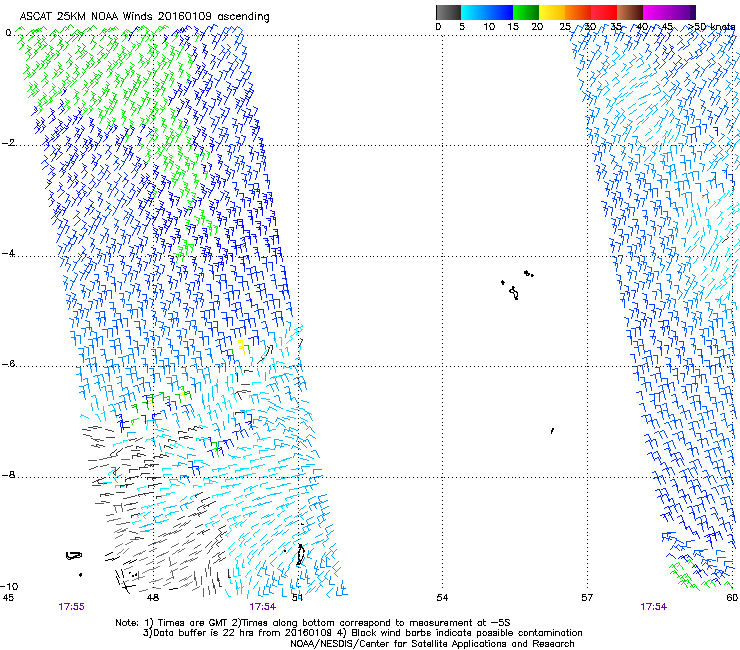
Task: Click the longitude label '48'
Action: (x=152, y=598)
